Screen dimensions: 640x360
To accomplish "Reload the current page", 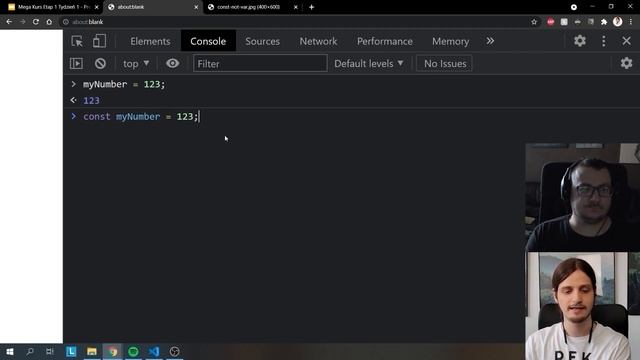I will pos(36,22).
